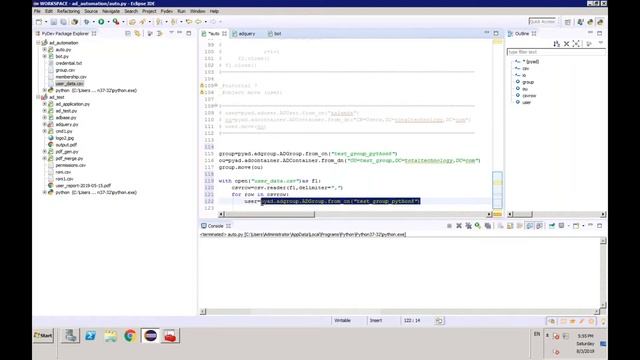The height and width of the screenshot is (360, 640).
Task: Select 'group' in Outline view
Action: [x=528, y=82]
